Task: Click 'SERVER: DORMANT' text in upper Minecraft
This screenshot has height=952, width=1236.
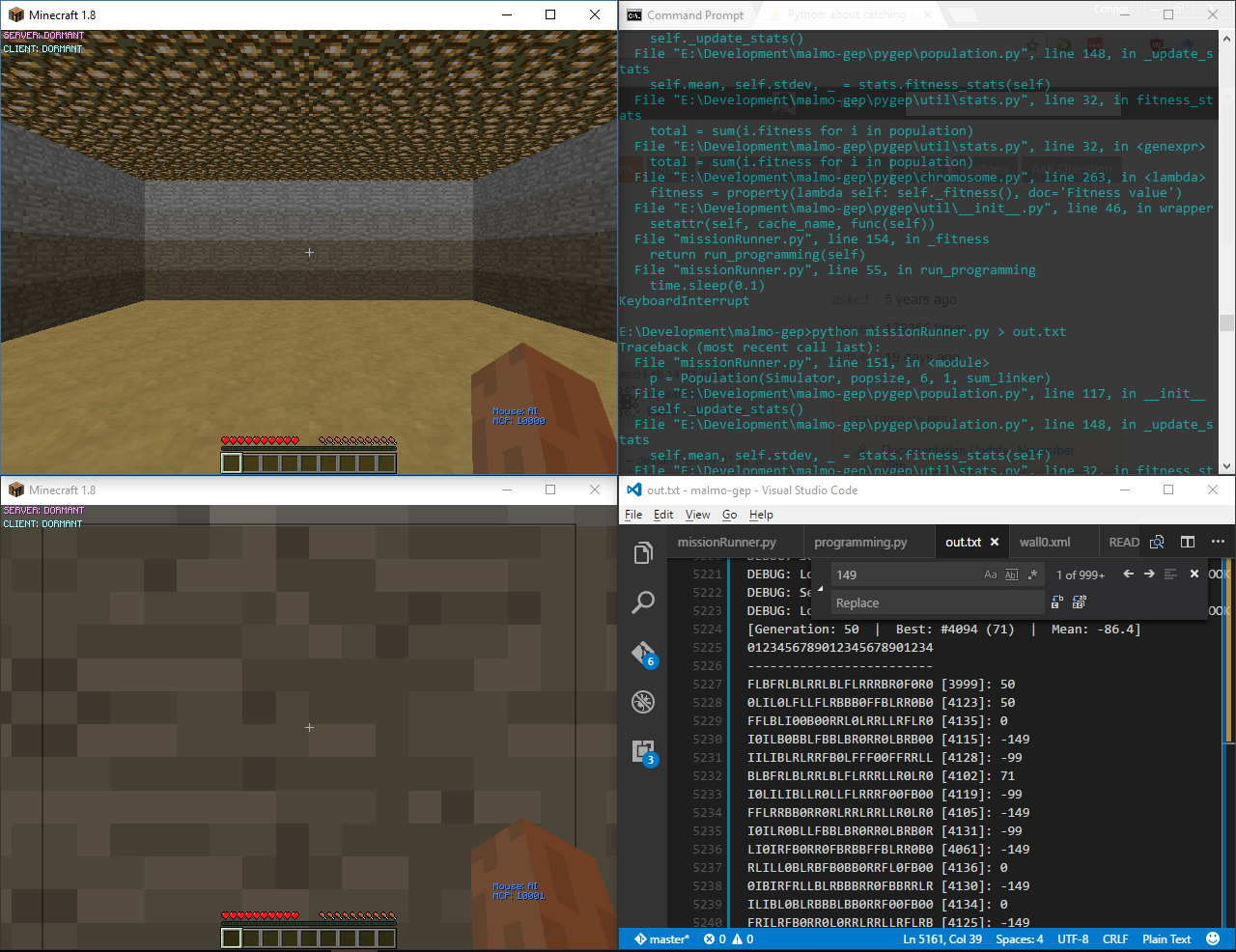Action: (43, 36)
